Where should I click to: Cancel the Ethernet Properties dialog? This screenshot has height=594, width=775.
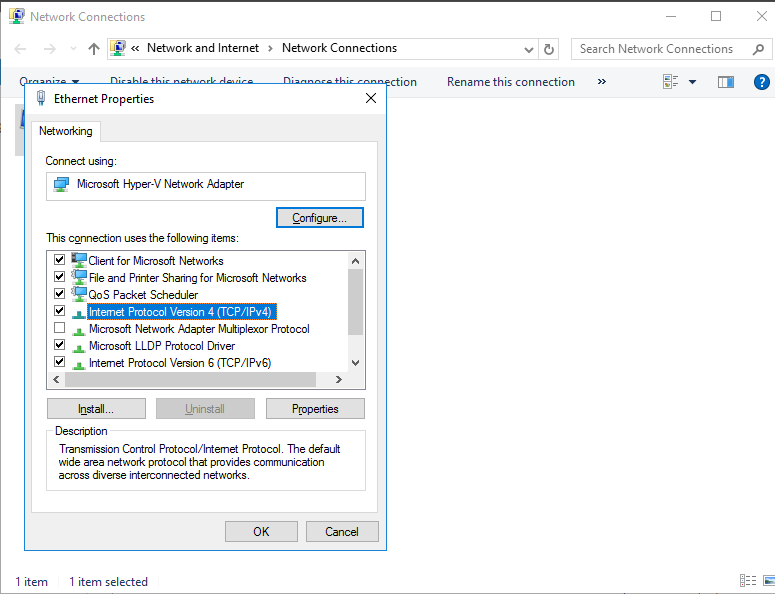pyautogui.click(x=342, y=532)
